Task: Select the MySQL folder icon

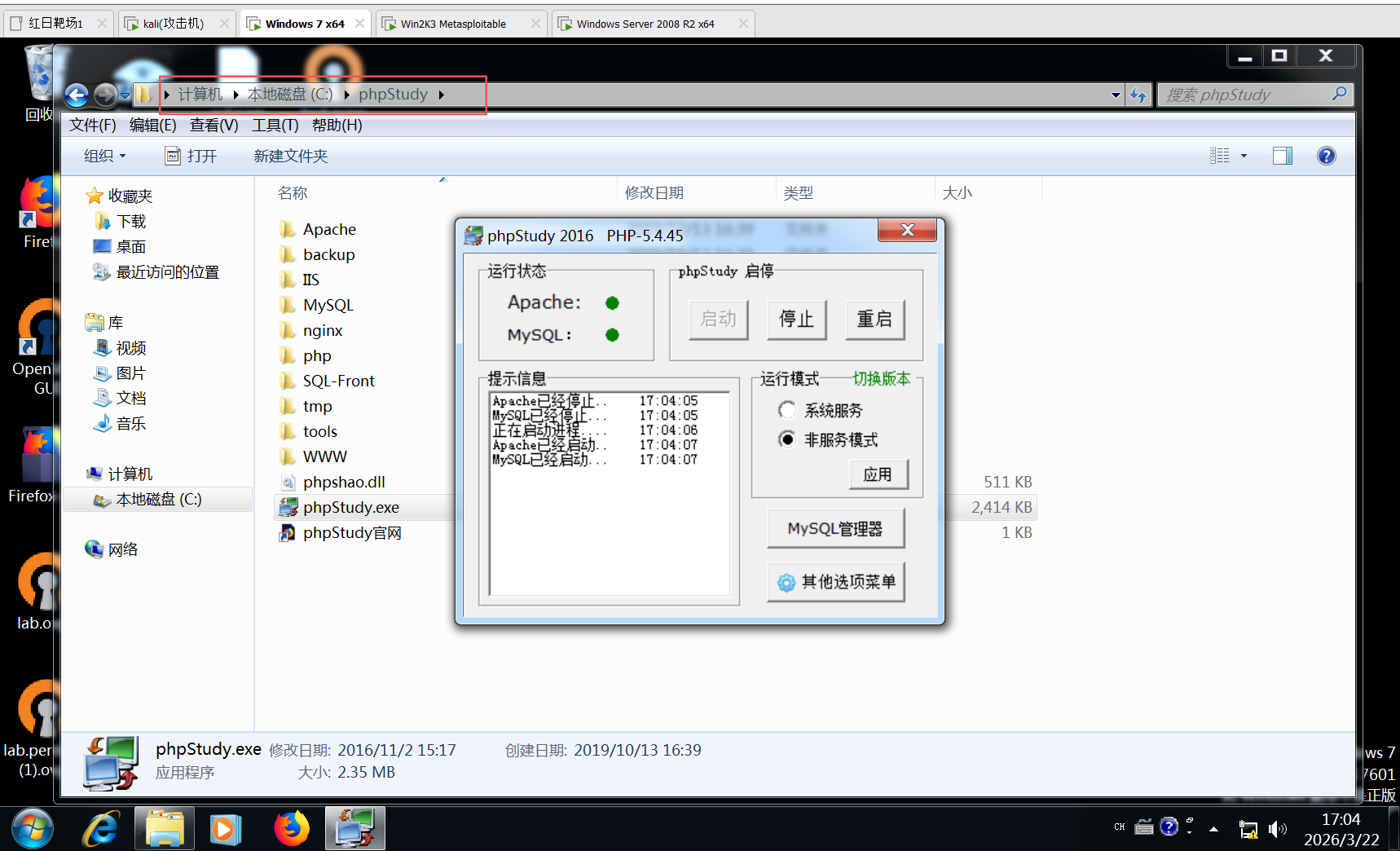Action: point(287,305)
